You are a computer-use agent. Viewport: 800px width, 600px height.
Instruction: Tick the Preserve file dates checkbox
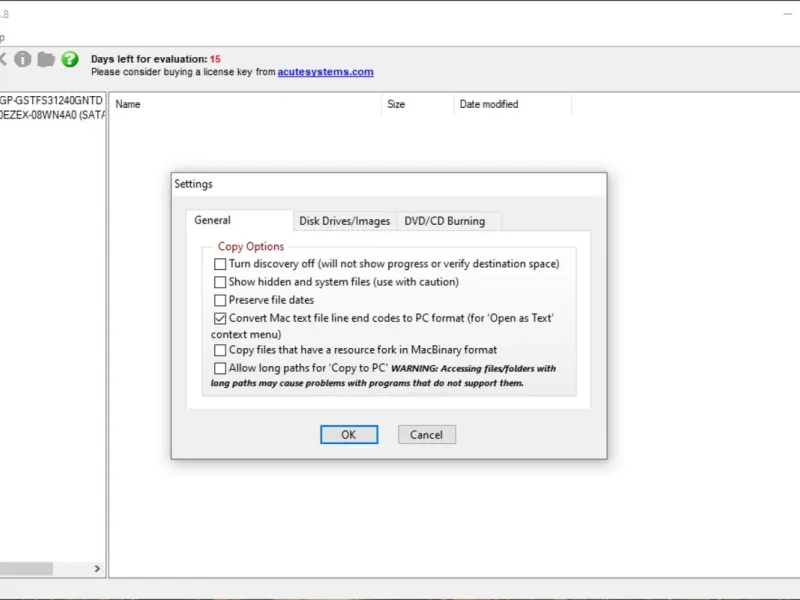[220, 300]
